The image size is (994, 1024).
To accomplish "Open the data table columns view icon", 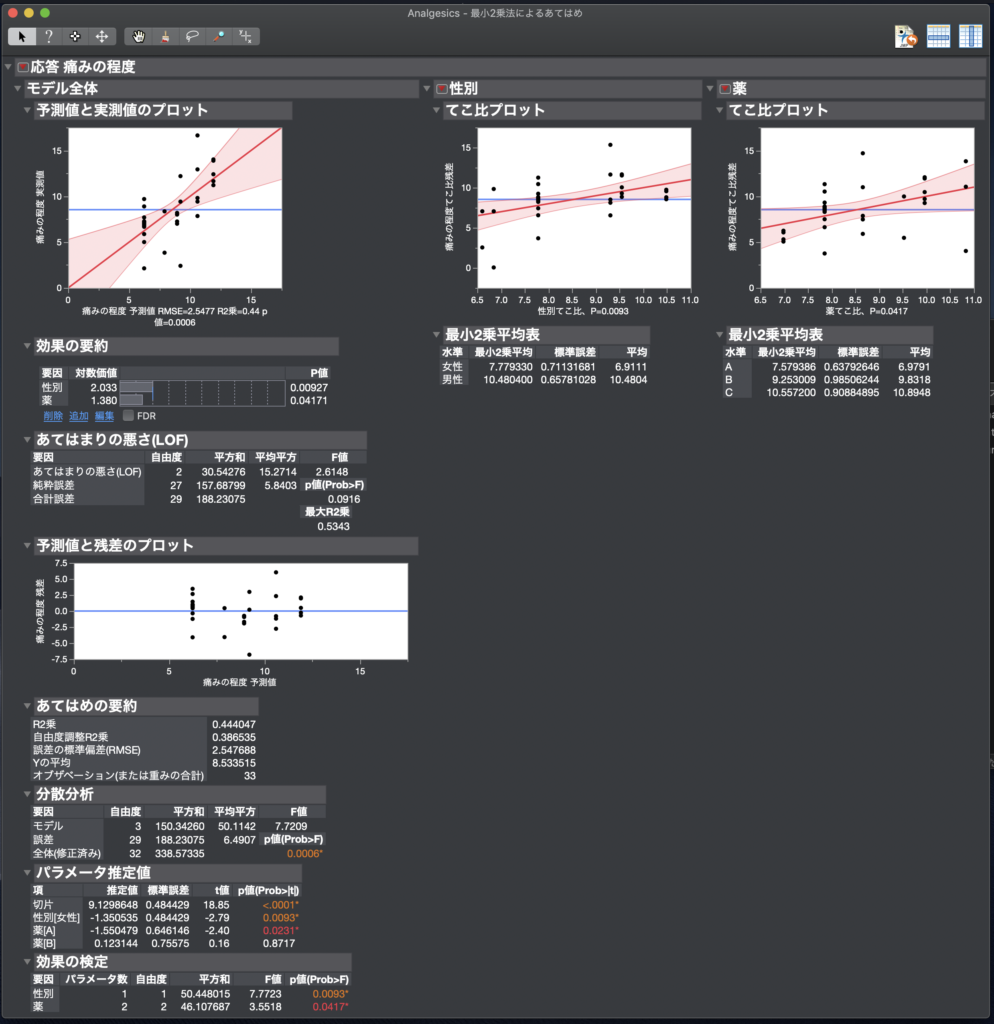I will 970,36.
